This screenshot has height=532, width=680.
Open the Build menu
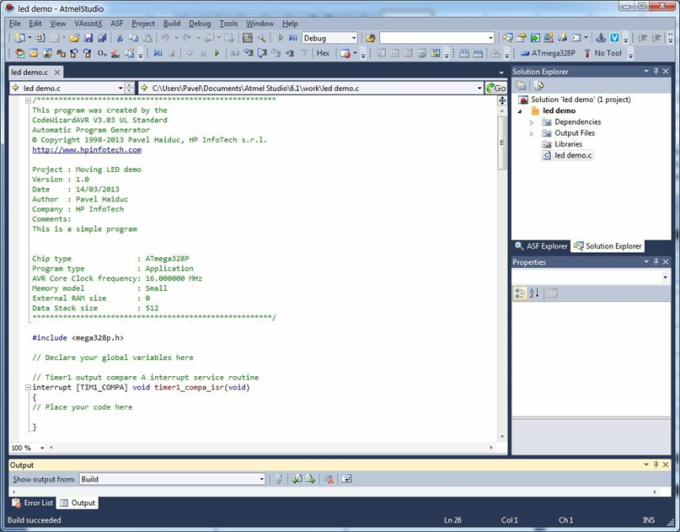coord(172,23)
